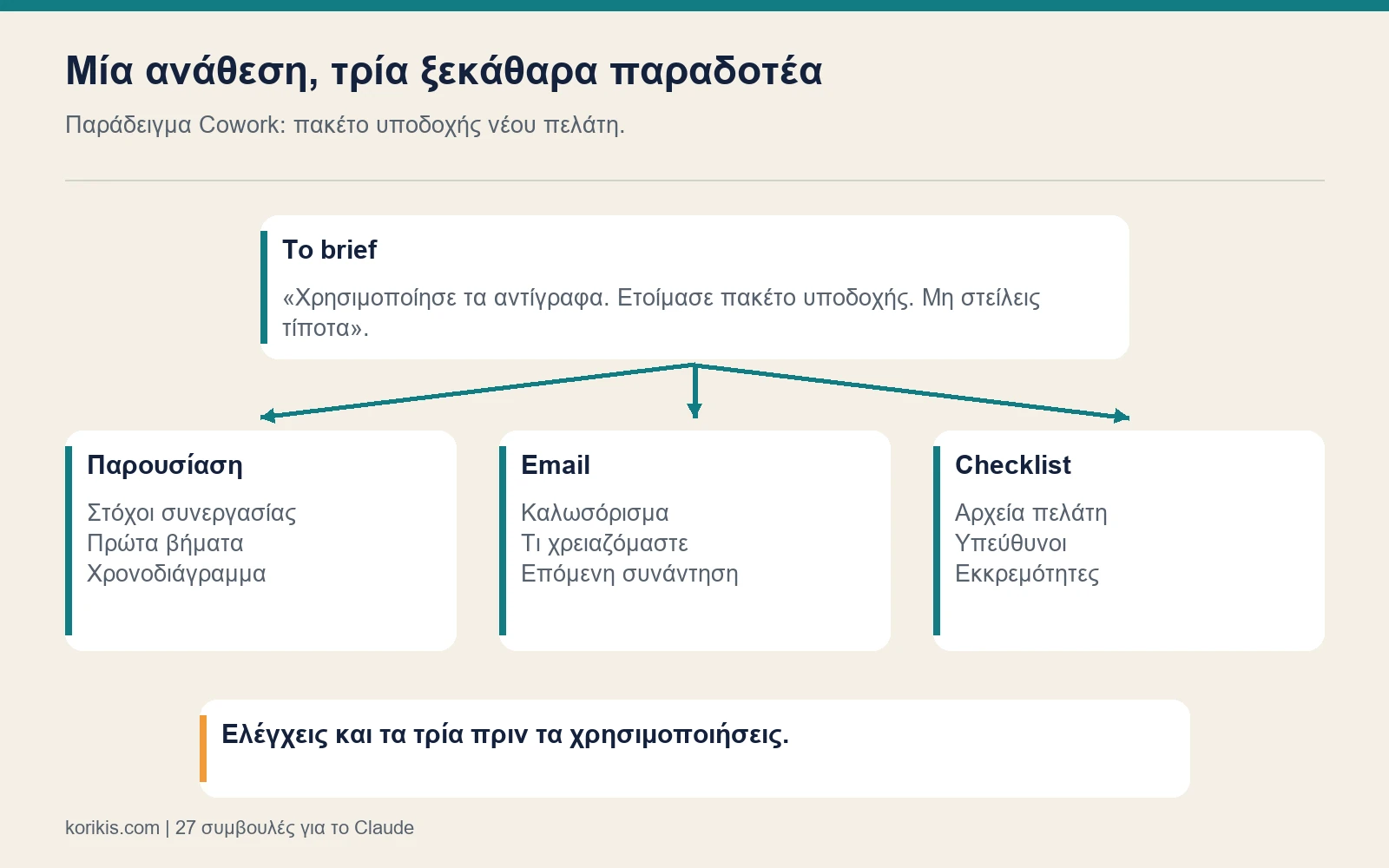Click the 'Το brief' heading
The height and width of the screenshot is (868, 1389).
coord(330,250)
